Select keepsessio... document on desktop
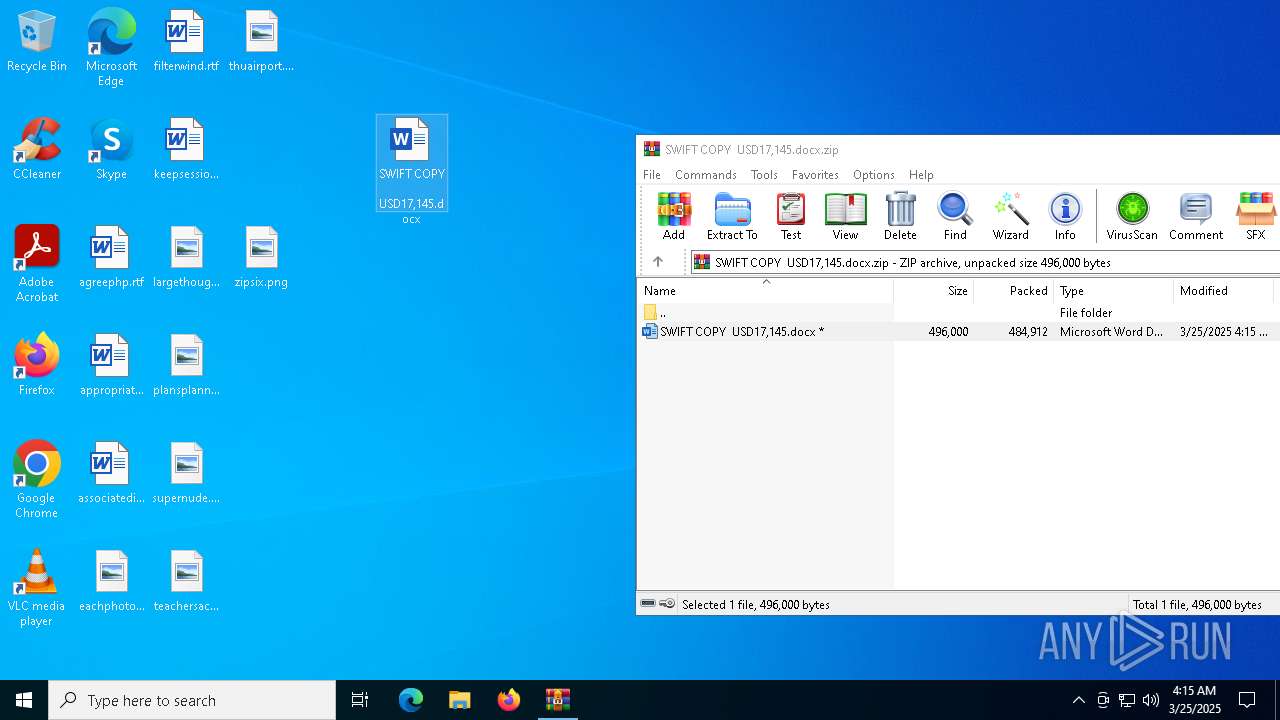Viewport: 1280px width, 720px height. coord(186,150)
